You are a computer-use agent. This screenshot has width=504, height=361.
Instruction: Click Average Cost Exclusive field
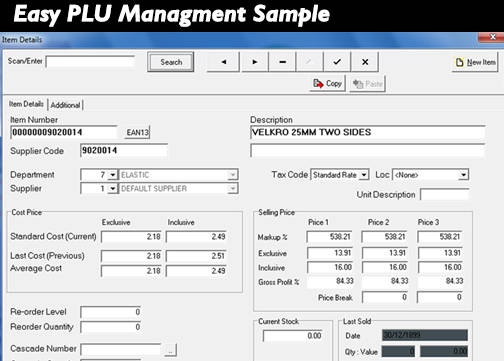coord(131,271)
